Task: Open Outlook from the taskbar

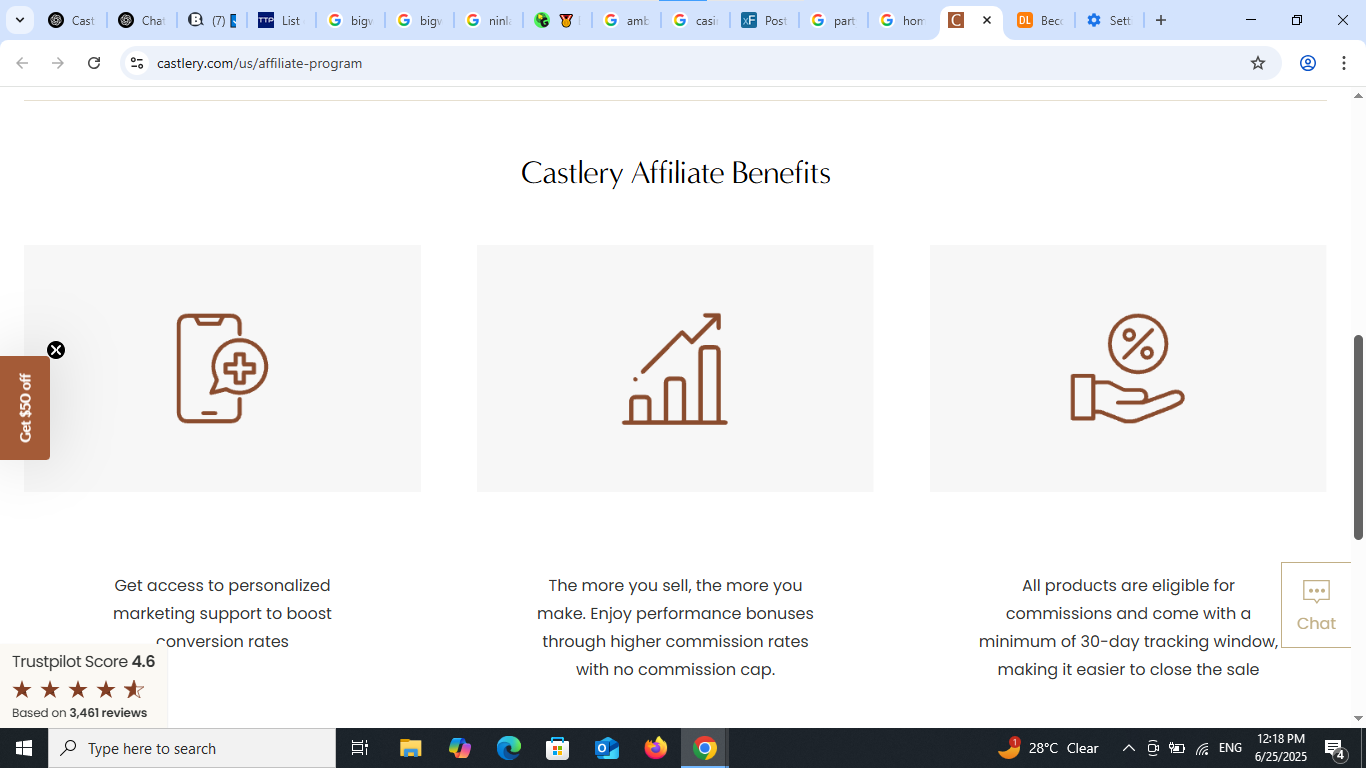Action: click(x=607, y=748)
